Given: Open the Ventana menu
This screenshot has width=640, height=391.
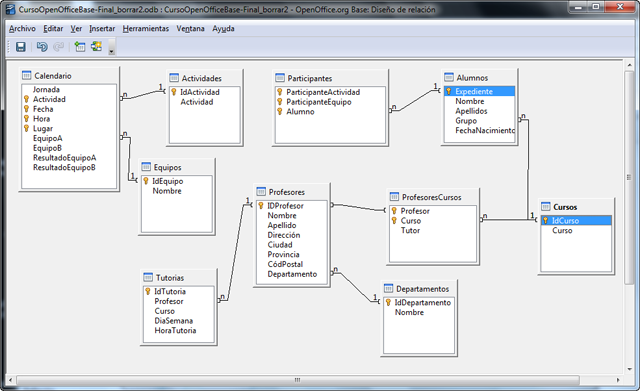Looking at the screenshot, I should click(x=190, y=29).
